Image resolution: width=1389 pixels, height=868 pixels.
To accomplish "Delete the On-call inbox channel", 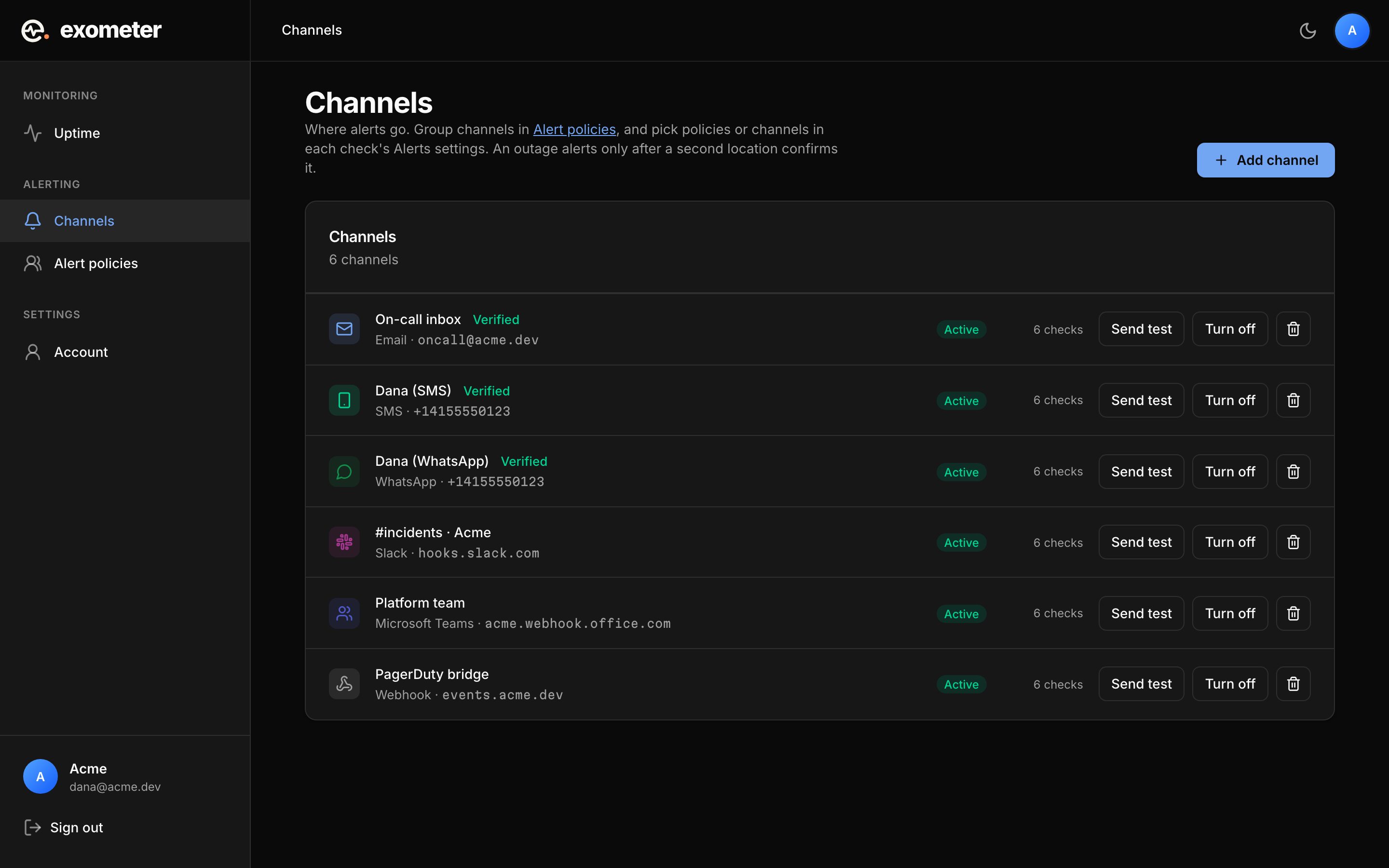I will coord(1293,329).
